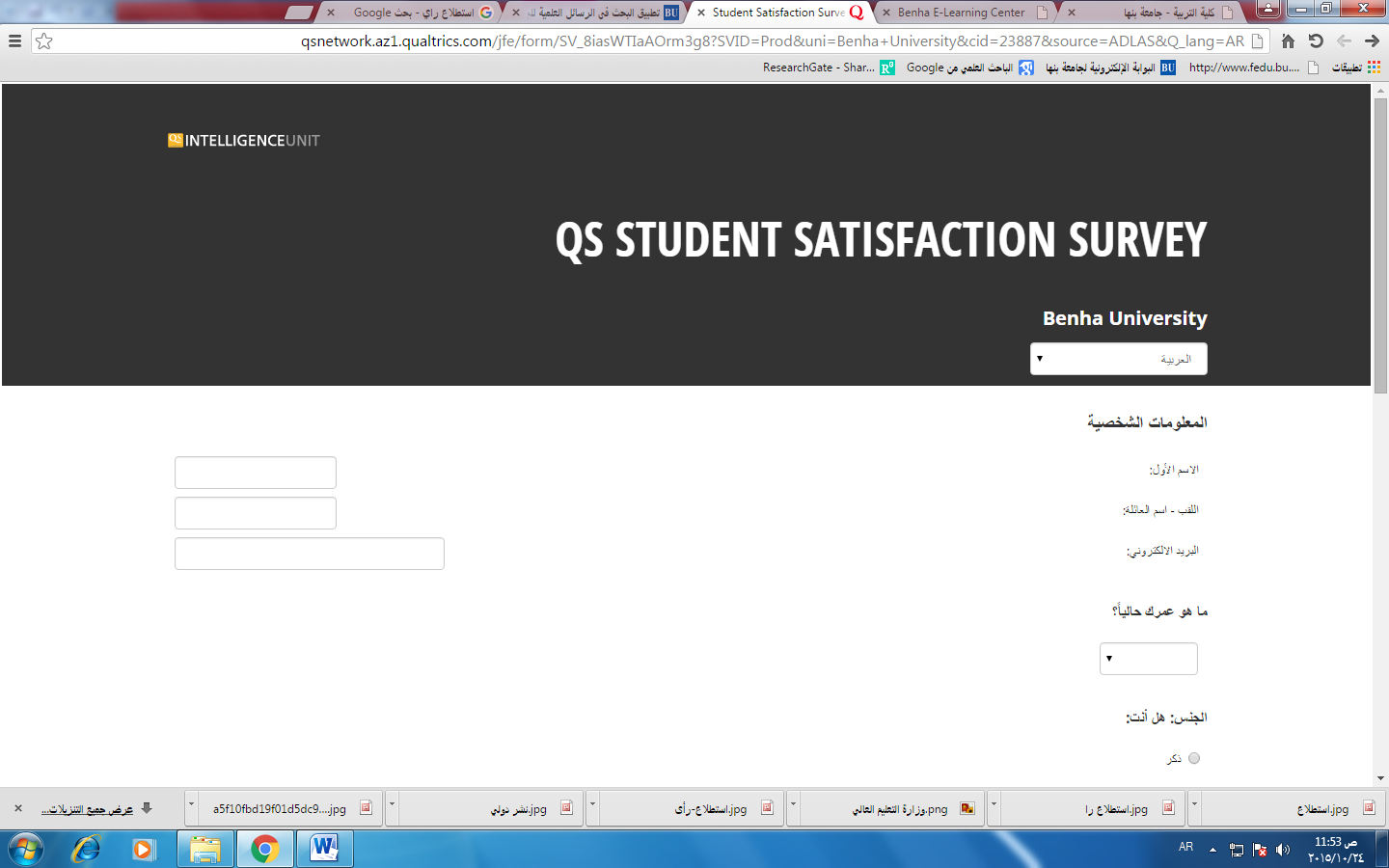Click the Home toolbar icon
The image size is (1389, 868).
(1288, 41)
